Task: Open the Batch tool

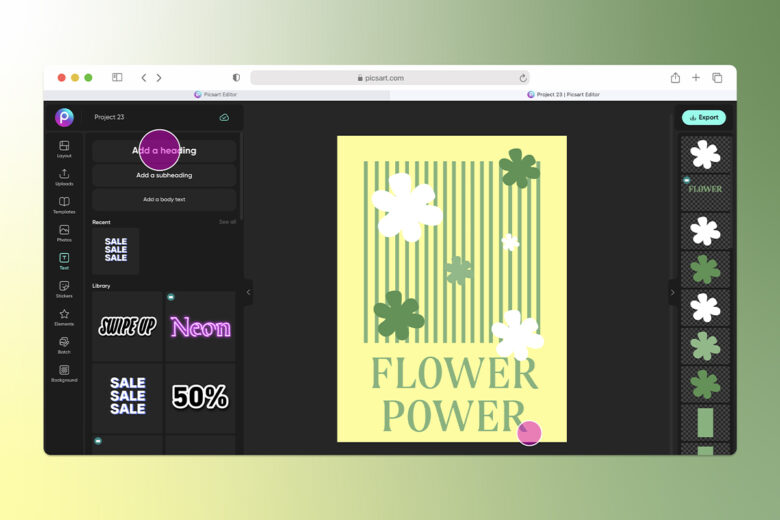Action: coord(64,344)
